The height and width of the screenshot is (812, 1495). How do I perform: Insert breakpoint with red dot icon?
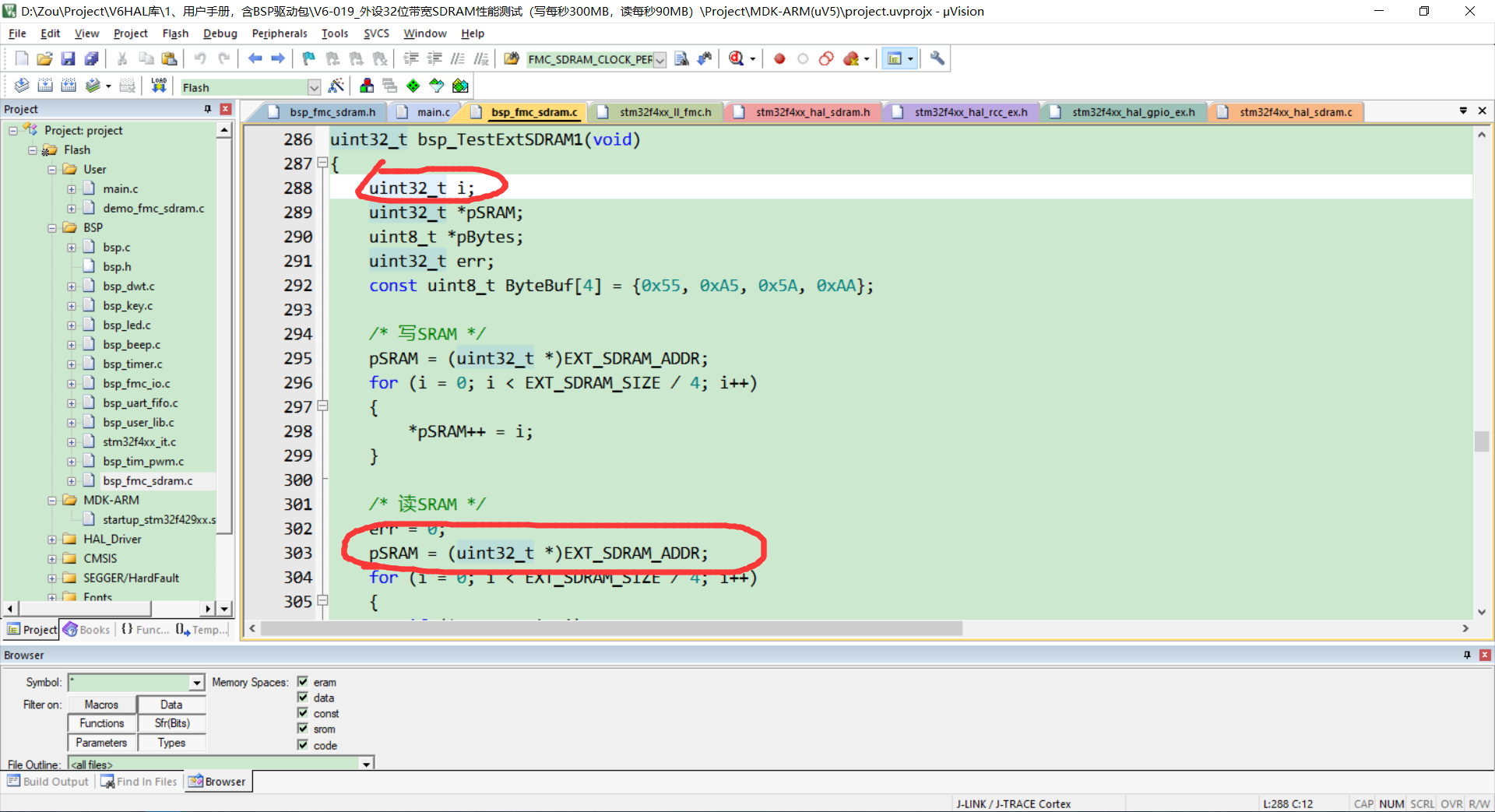[x=779, y=58]
